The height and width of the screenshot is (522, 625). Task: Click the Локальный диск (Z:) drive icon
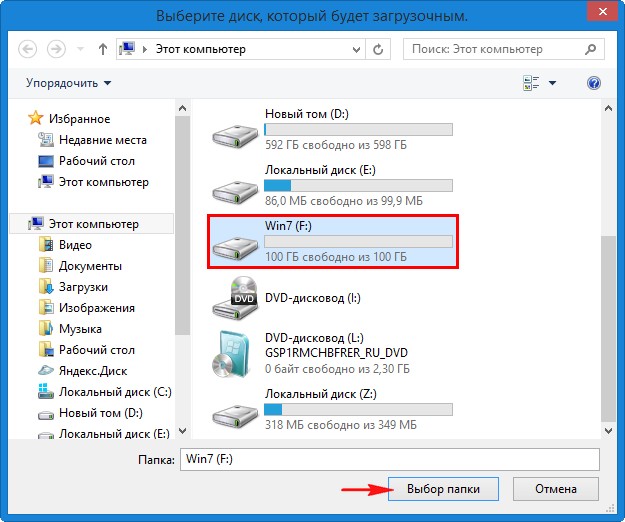[235, 416]
